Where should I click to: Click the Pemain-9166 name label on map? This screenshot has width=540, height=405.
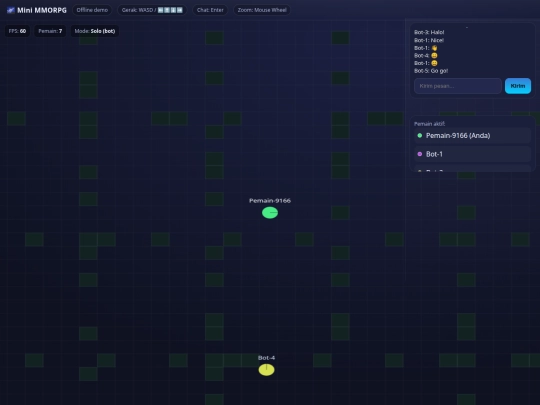[x=270, y=200]
